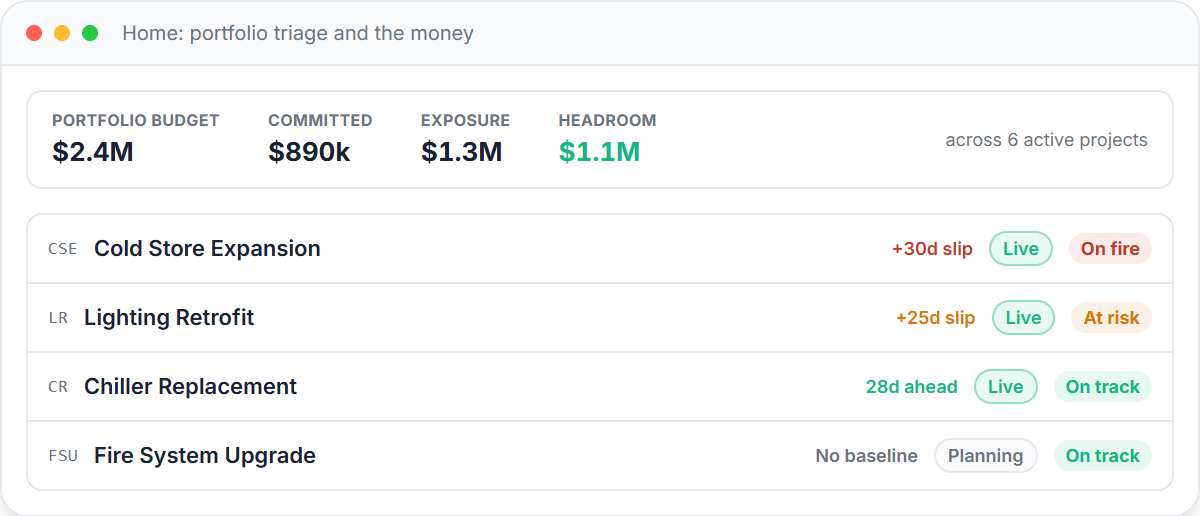Viewport: 1200px width, 516px height.
Task: Click the Live badge on Cold Store Expansion
Action: pos(1021,249)
